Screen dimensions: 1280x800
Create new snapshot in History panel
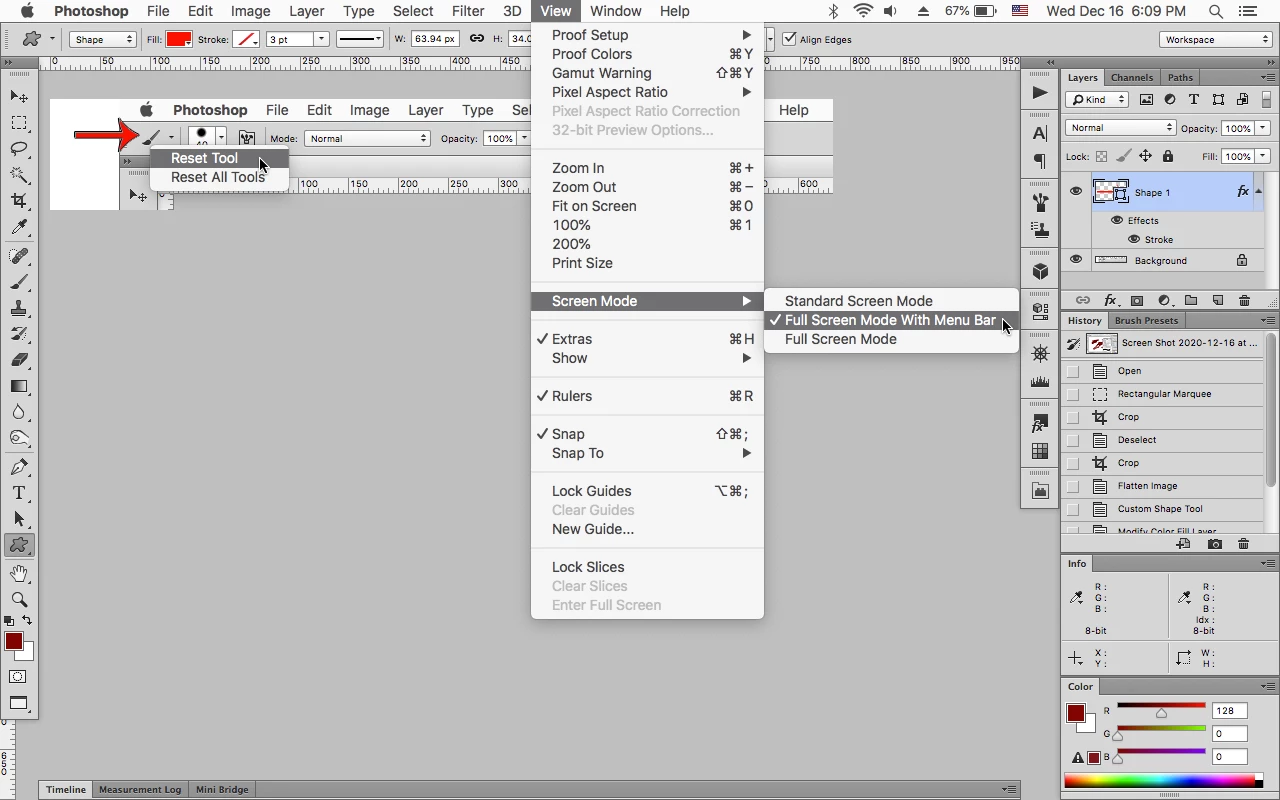[1214, 544]
